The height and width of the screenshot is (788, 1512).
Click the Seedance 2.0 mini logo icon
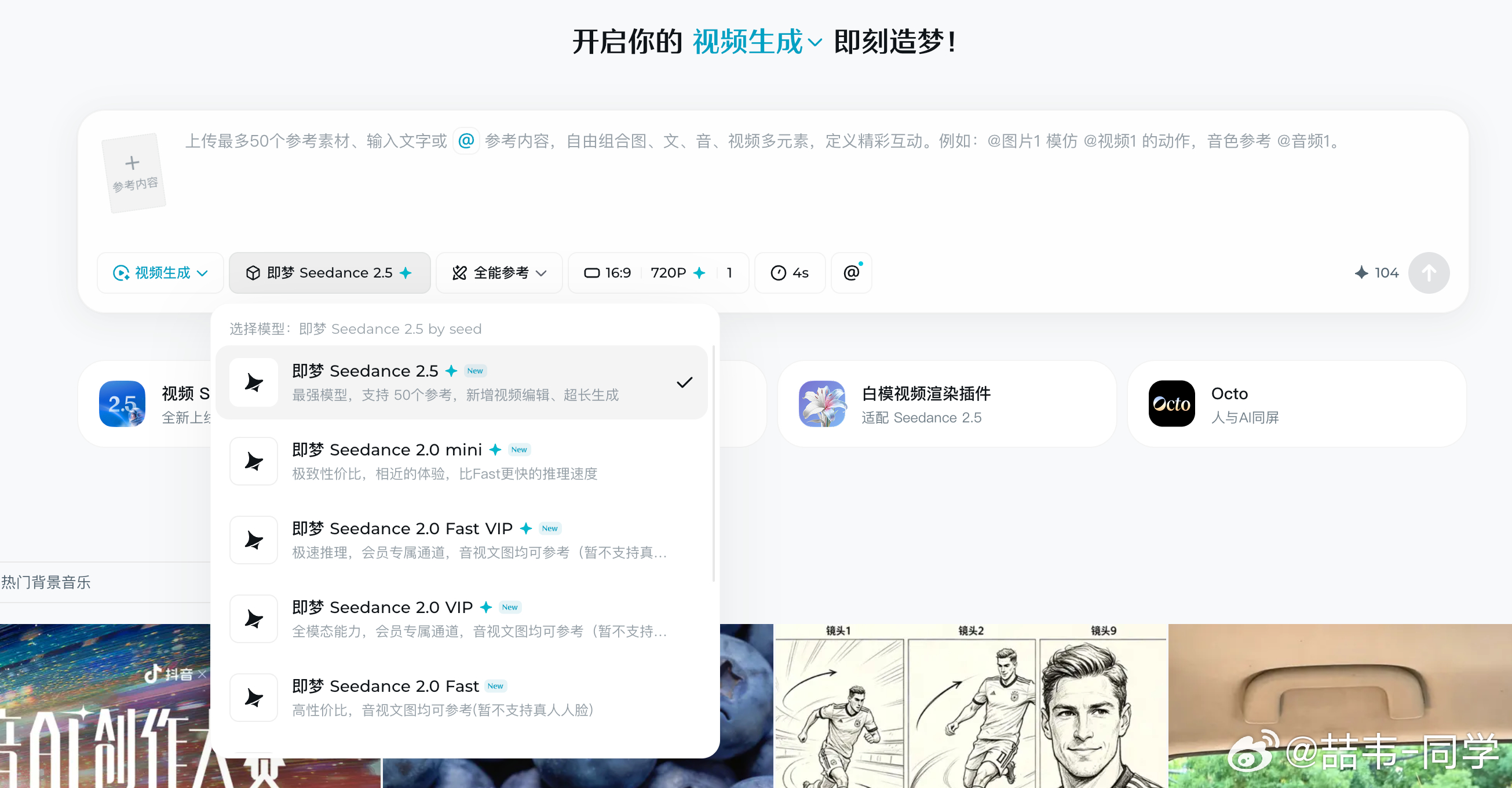254,461
